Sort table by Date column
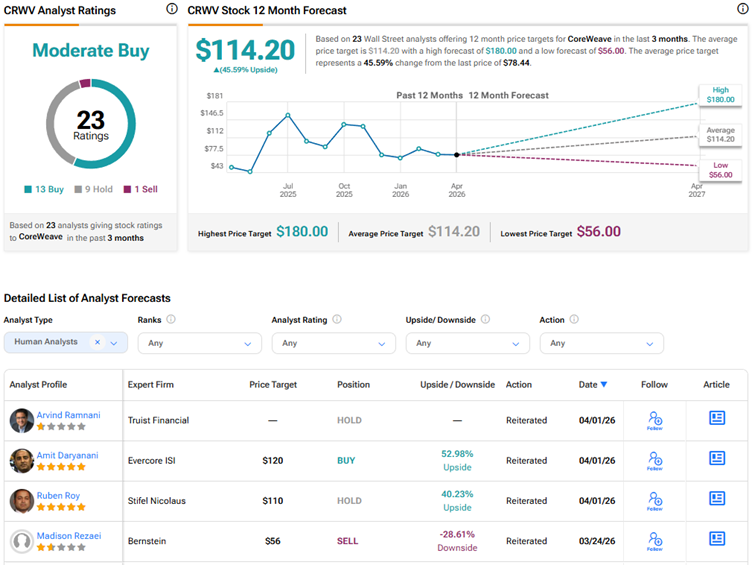 [593, 384]
